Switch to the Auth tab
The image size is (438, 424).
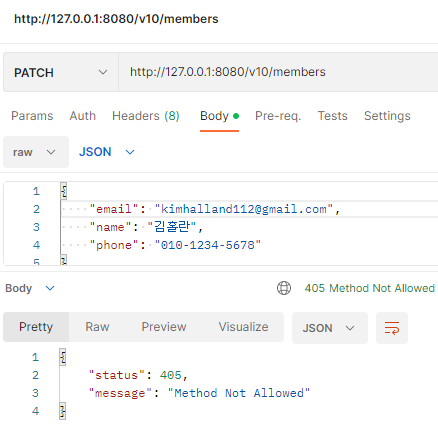pyautogui.click(x=83, y=116)
